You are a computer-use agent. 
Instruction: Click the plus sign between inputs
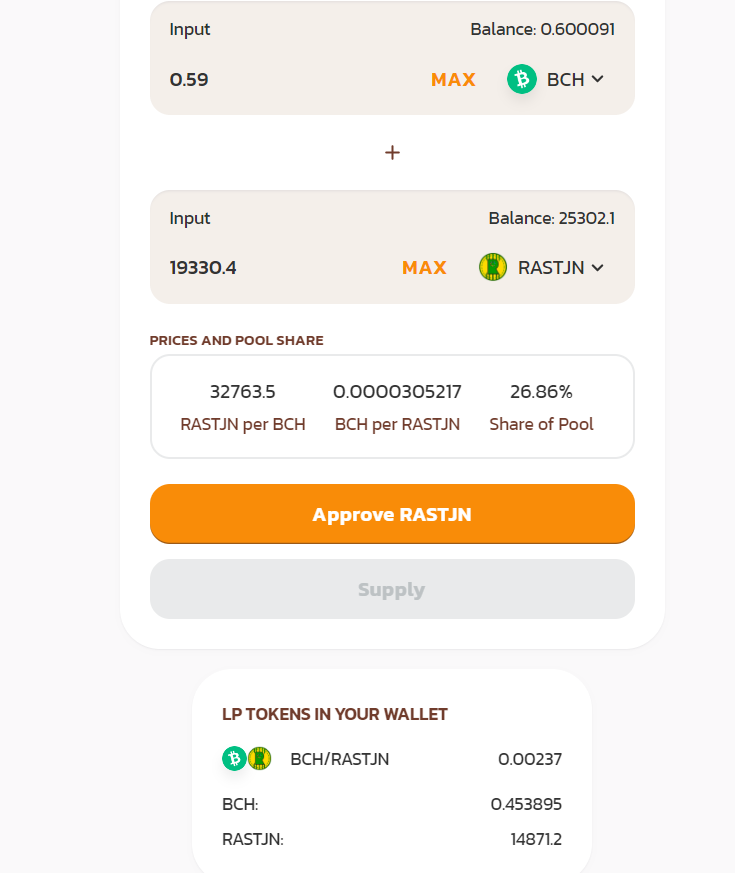tap(393, 153)
